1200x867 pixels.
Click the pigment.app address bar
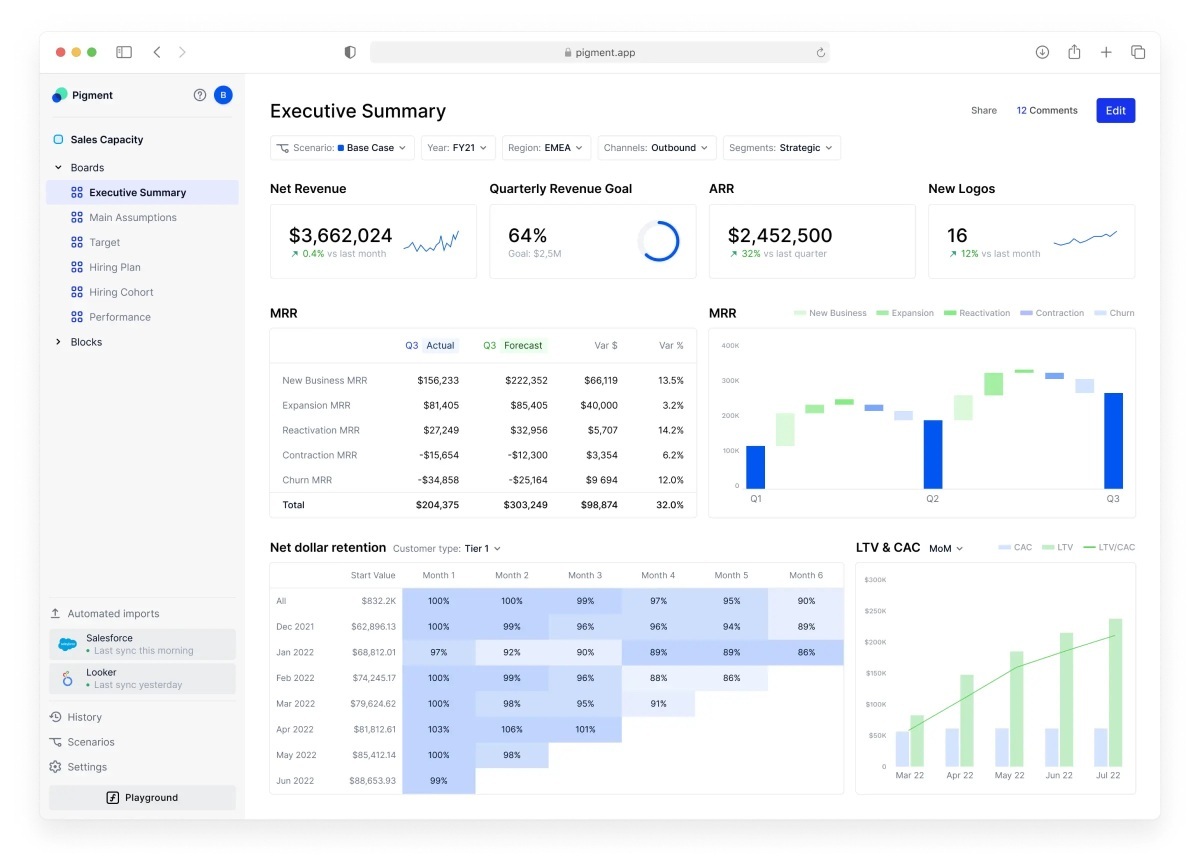pos(600,53)
